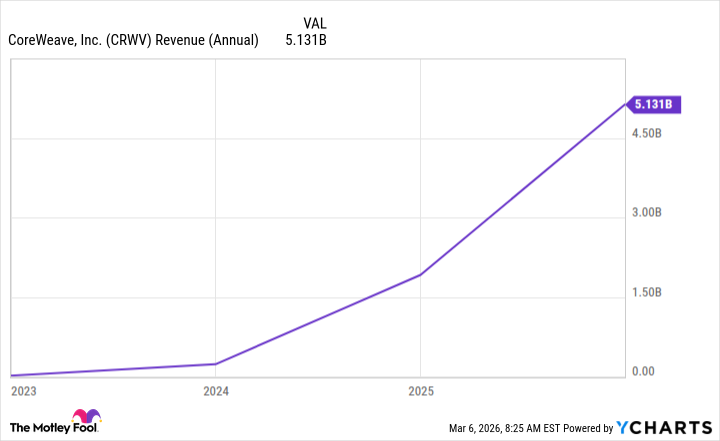Click the 5.131B value under VAL

point(306,41)
